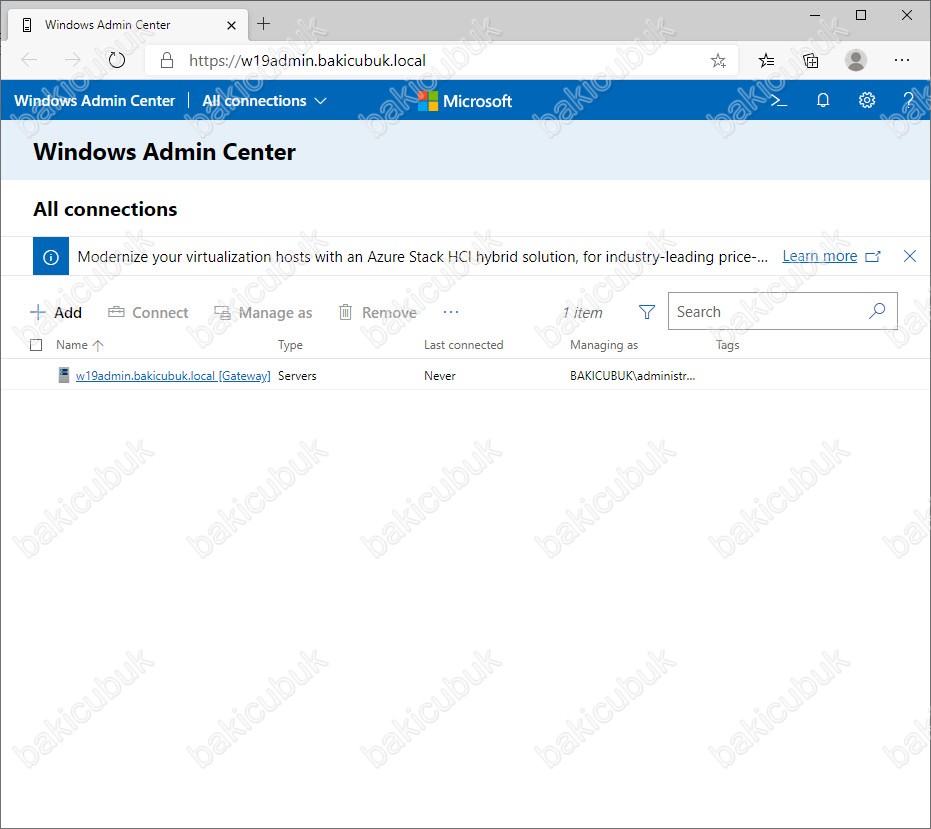Click Microsoft logo in header

coord(464,101)
